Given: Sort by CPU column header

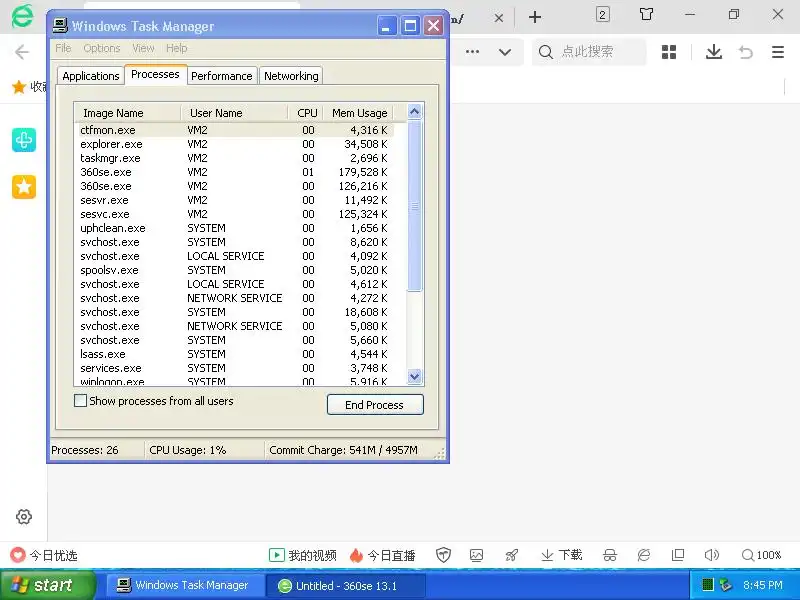Looking at the screenshot, I should click(306, 113).
